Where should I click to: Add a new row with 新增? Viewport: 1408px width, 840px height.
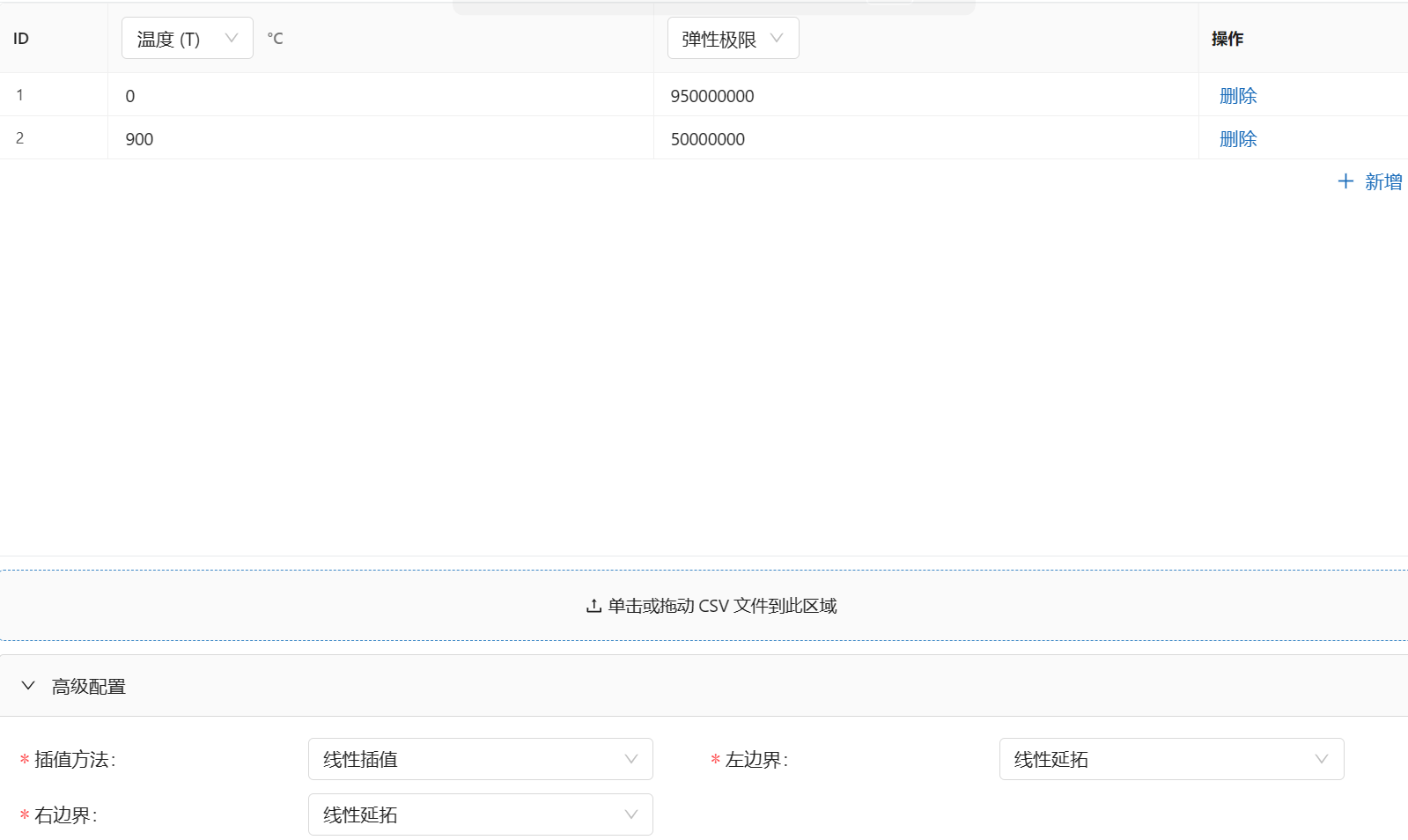(1370, 181)
